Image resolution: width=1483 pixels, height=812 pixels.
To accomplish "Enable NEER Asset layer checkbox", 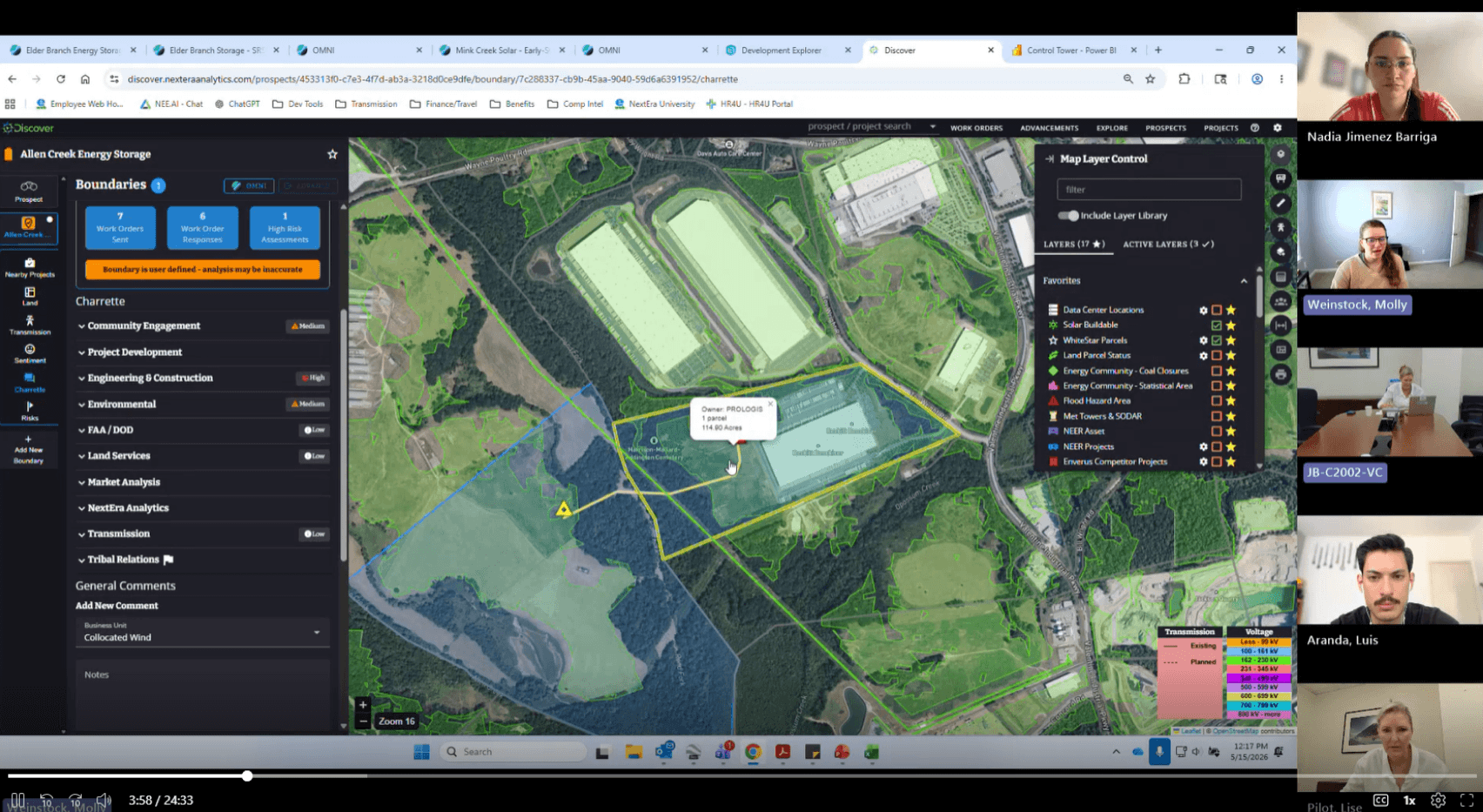I will tap(1217, 432).
